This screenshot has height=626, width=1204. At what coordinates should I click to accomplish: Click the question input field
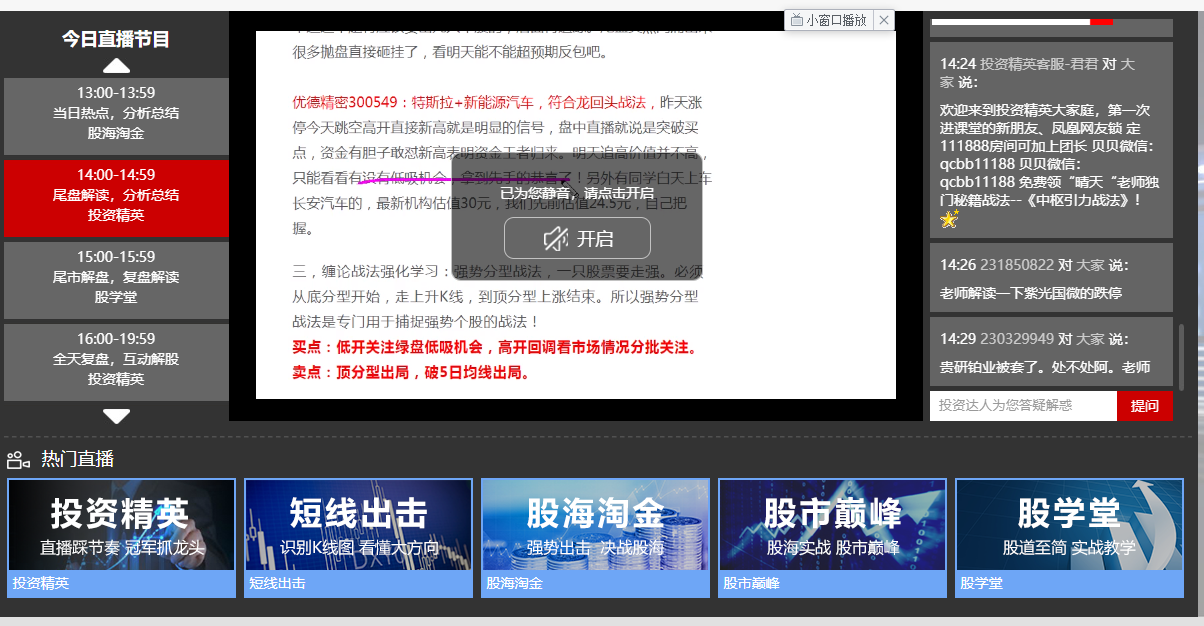click(1022, 406)
